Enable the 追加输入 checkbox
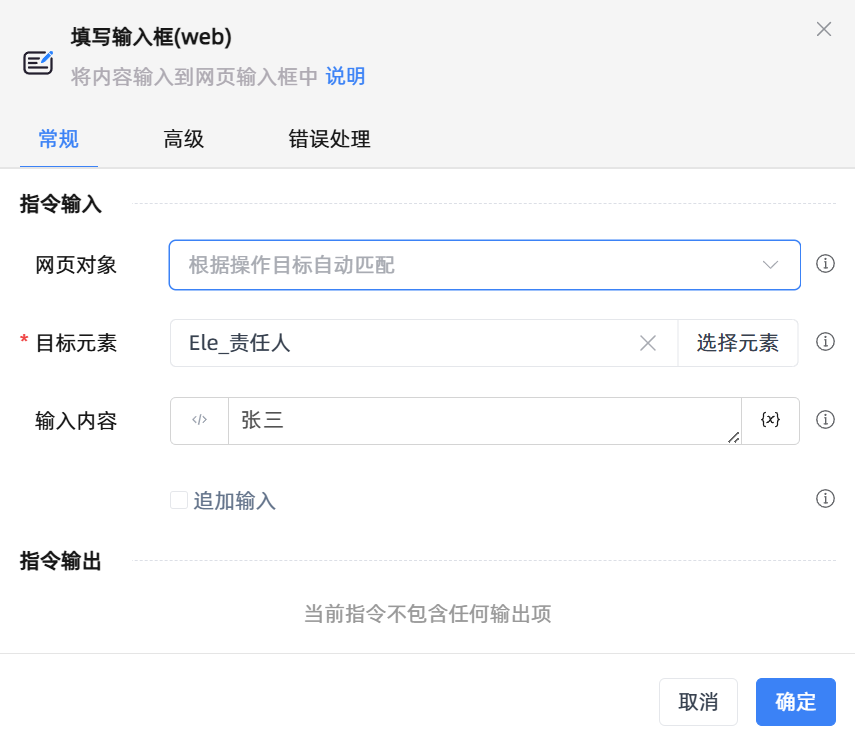Screen dimensions: 855x744 click(x=181, y=499)
